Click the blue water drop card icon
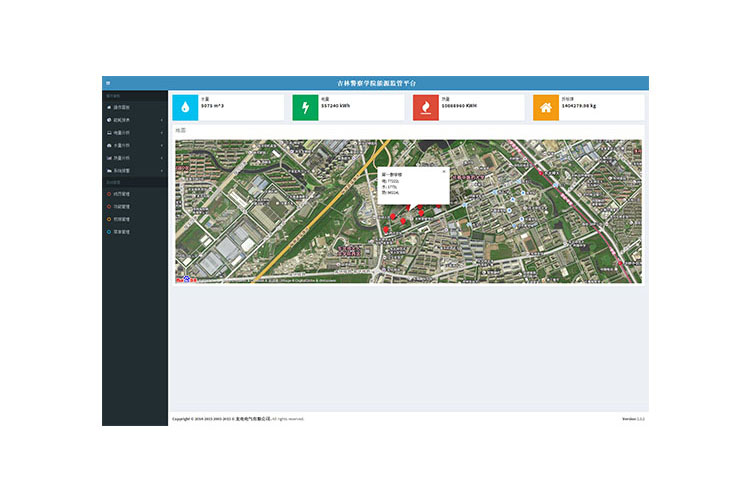The image size is (750, 500). pyautogui.click(x=185, y=107)
